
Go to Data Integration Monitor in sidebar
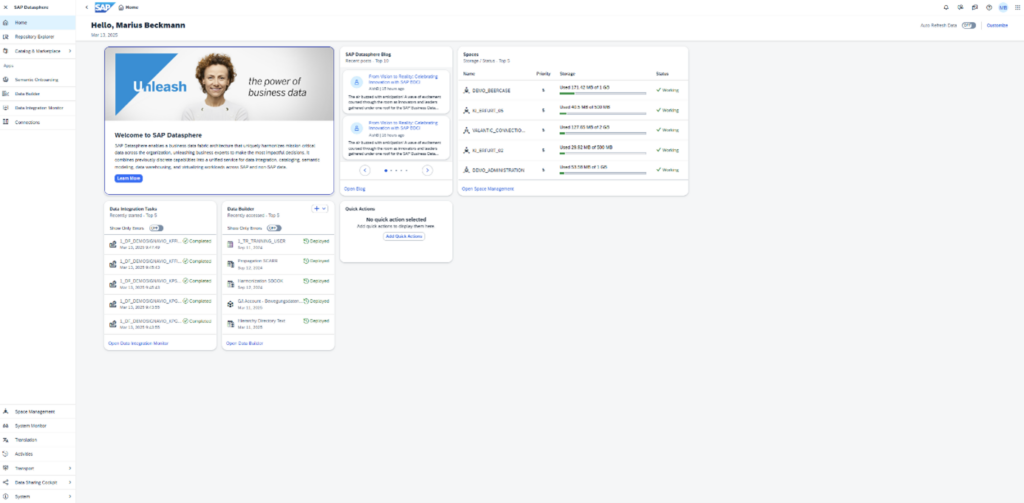pyautogui.click(x=40, y=107)
